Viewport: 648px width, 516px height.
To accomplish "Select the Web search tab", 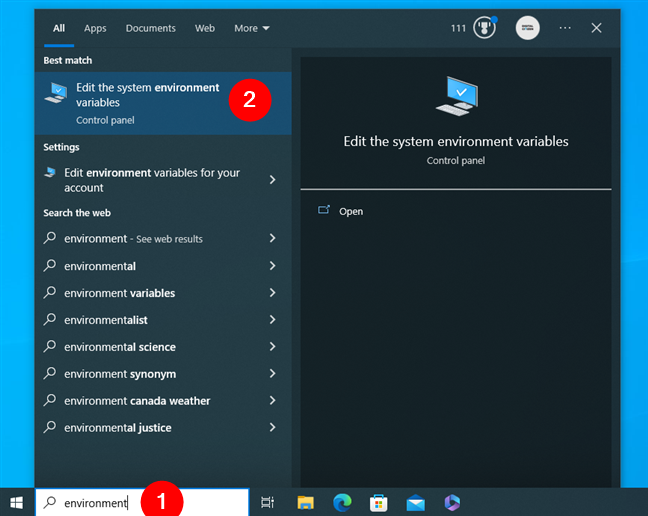I will pos(205,28).
